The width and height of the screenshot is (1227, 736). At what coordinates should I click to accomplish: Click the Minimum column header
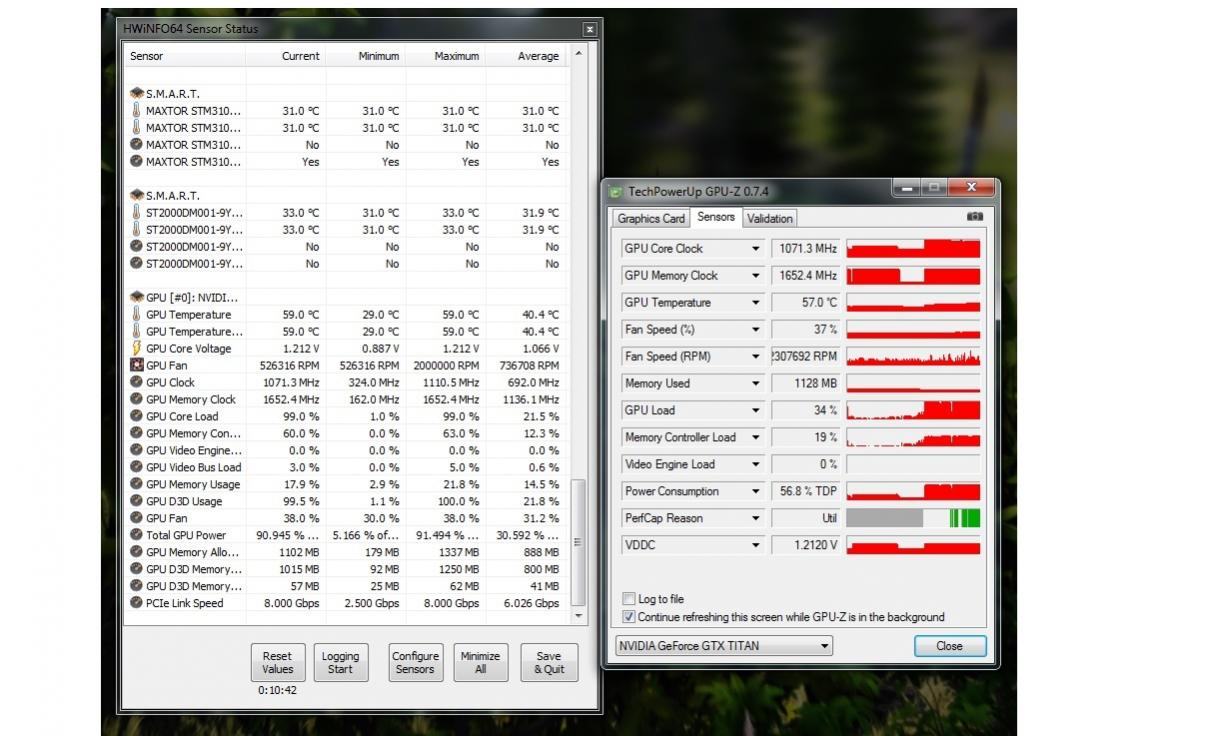365,56
